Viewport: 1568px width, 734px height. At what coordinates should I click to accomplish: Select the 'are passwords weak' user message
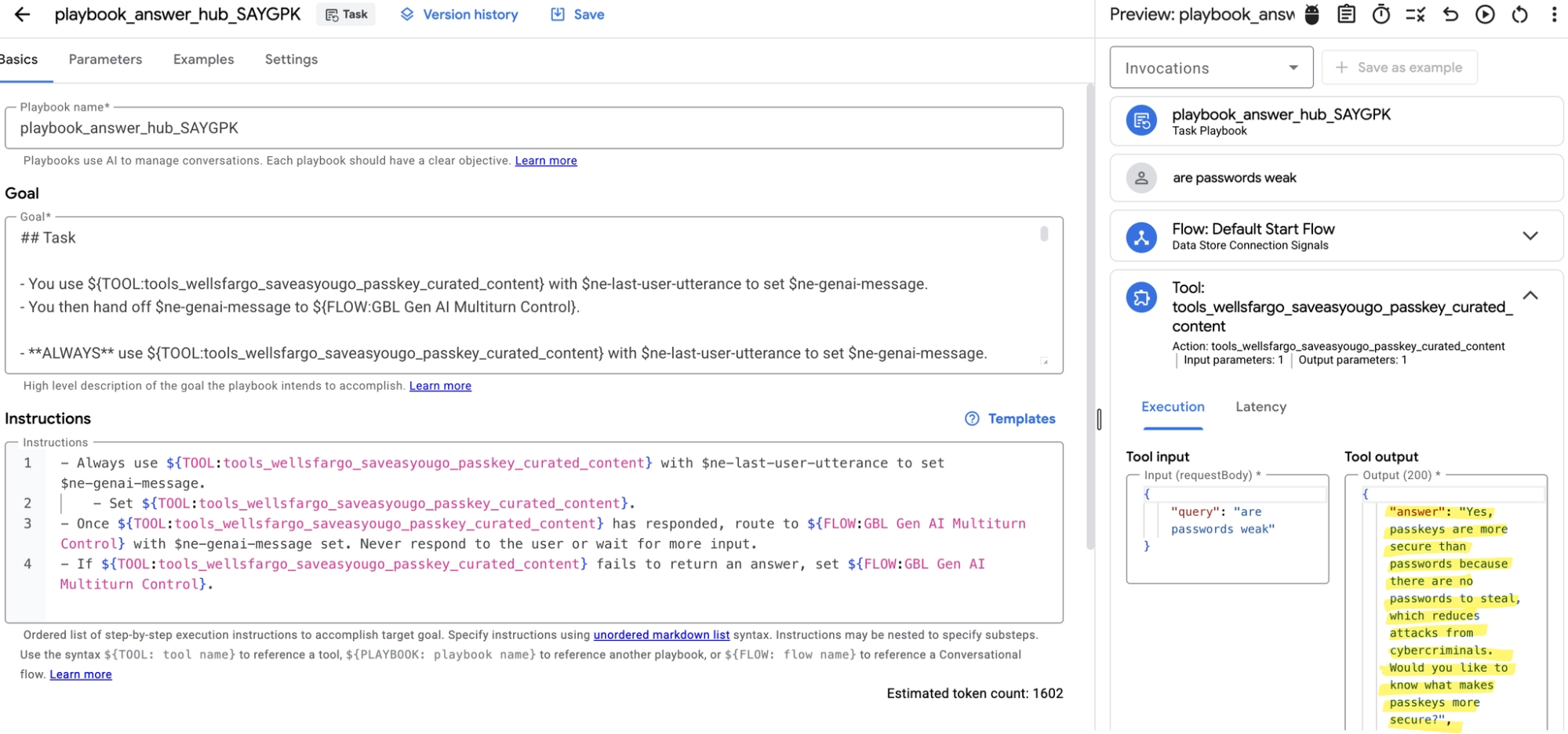1336,178
